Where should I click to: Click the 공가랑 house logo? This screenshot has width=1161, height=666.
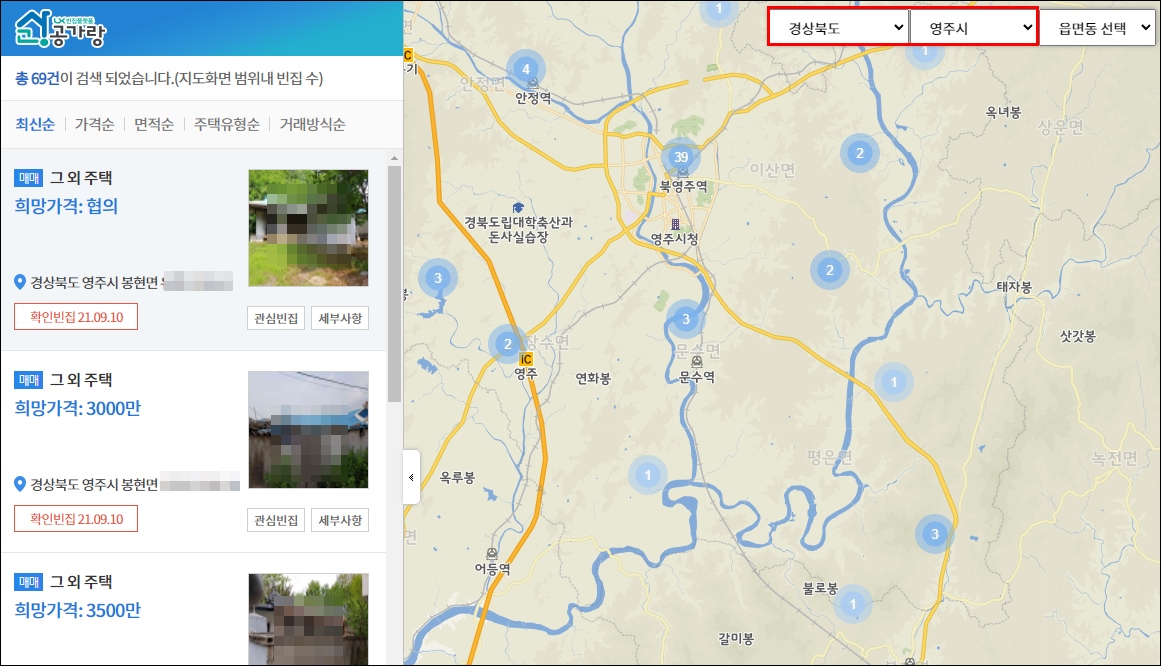point(60,28)
